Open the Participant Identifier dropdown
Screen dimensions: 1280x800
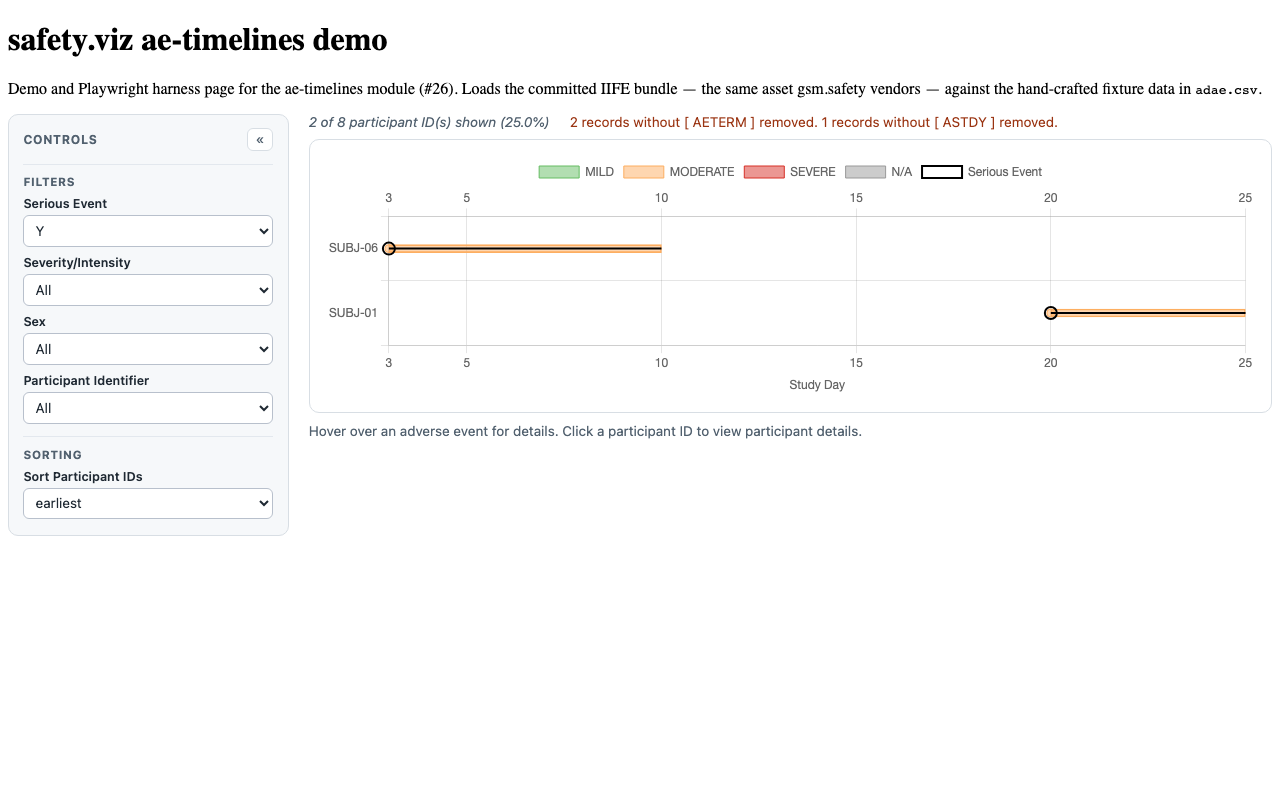click(148, 408)
